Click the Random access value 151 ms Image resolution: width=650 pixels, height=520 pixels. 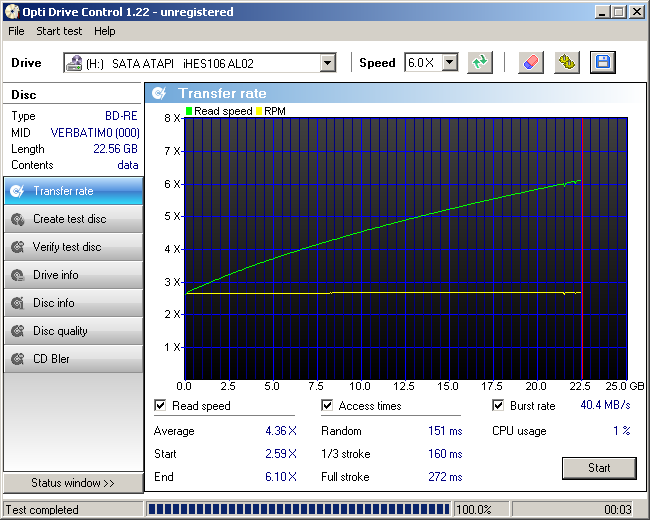(x=445, y=431)
